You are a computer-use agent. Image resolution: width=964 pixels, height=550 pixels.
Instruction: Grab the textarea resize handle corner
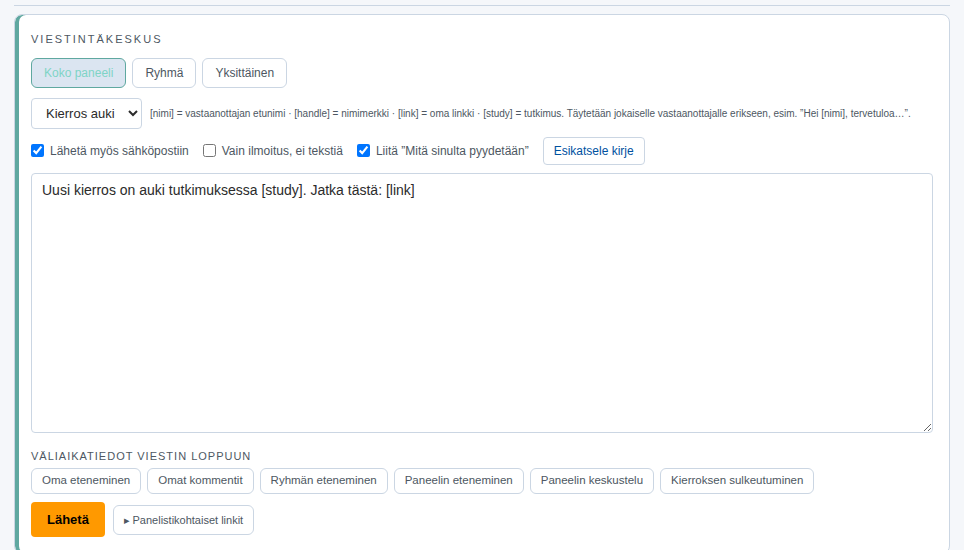point(927,427)
